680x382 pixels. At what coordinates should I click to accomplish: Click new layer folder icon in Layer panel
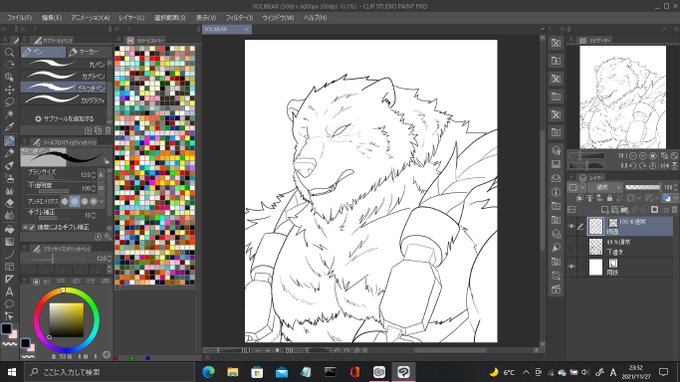pos(624,210)
